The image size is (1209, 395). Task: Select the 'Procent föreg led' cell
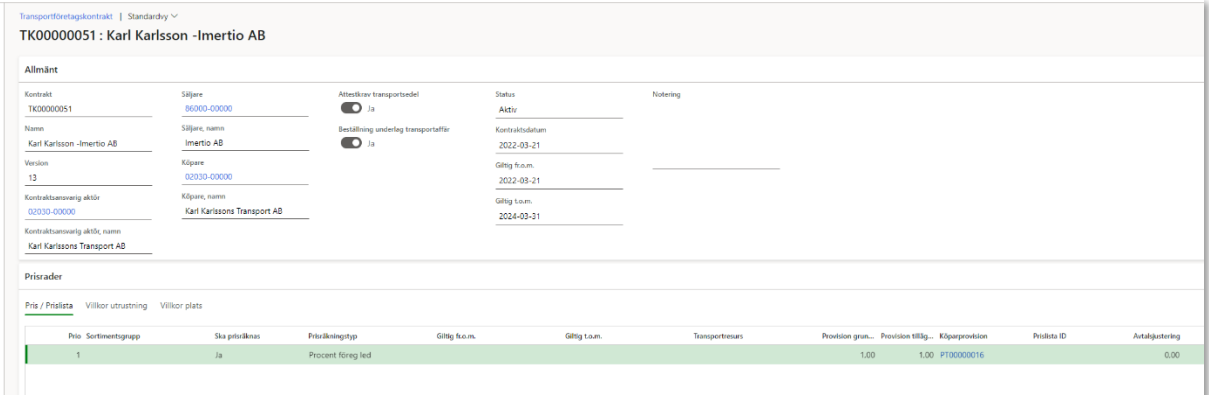340,354
